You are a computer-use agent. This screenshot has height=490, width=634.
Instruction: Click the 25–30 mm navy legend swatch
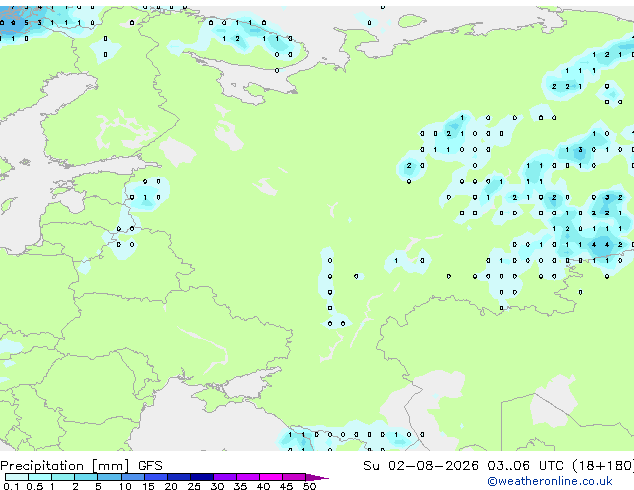[202, 477]
